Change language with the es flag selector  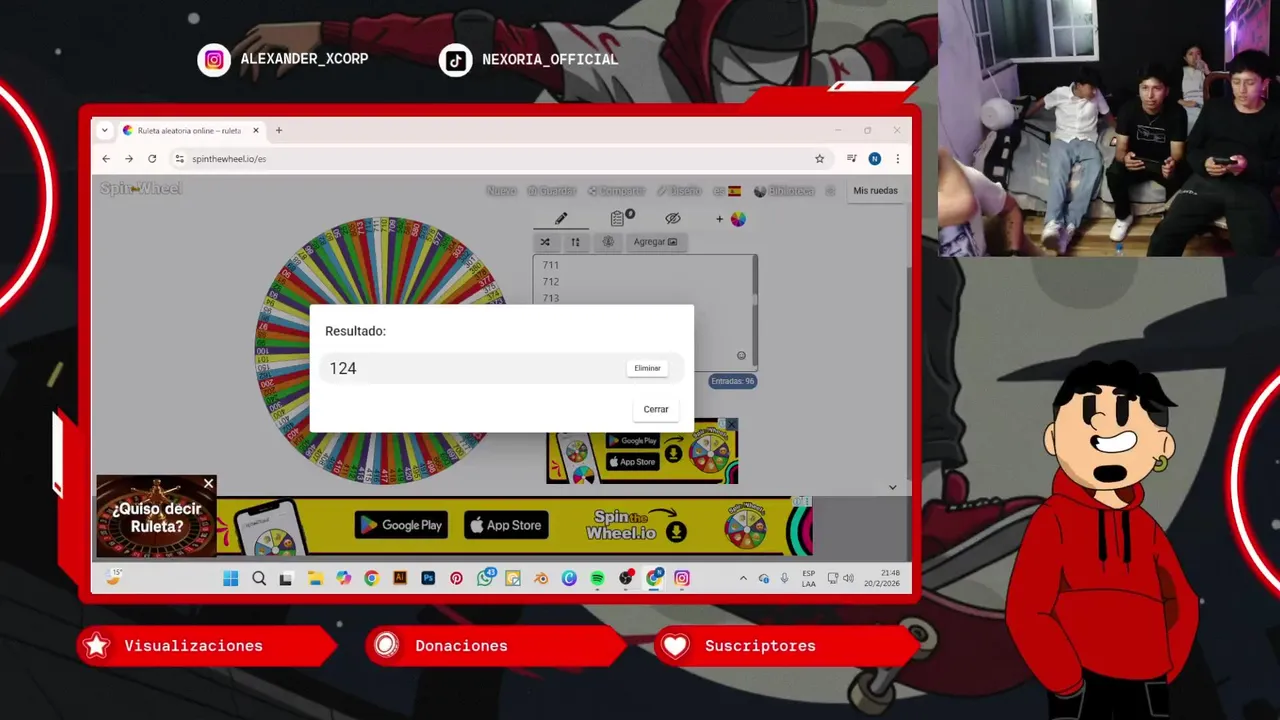tap(727, 191)
